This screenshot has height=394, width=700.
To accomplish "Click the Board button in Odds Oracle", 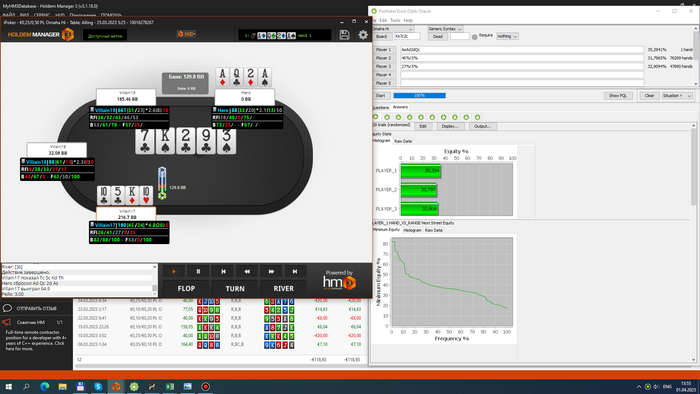I will pyautogui.click(x=381, y=36).
